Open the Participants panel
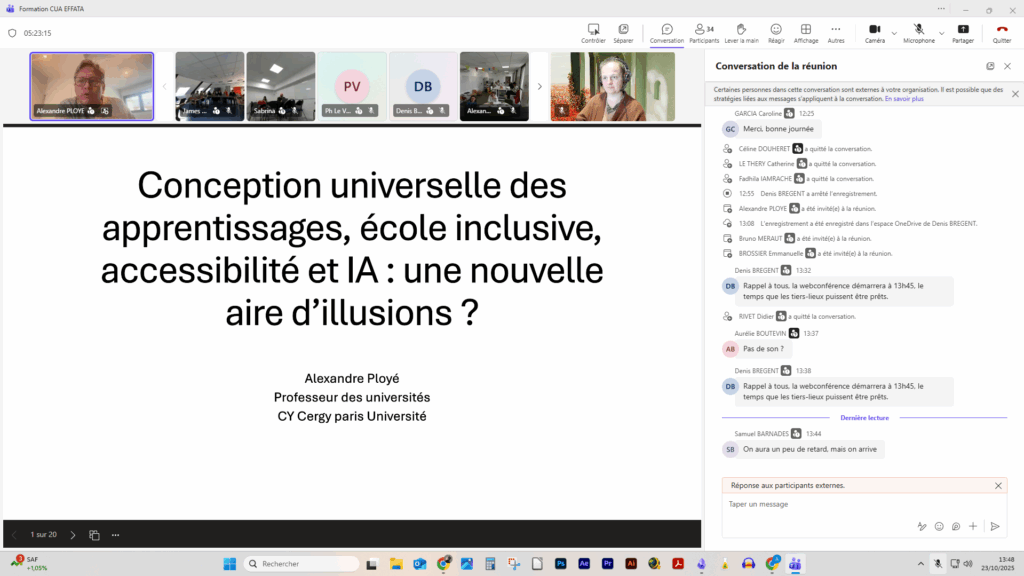Image resolution: width=1024 pixels, height=576 pixels. click(704, 32)
